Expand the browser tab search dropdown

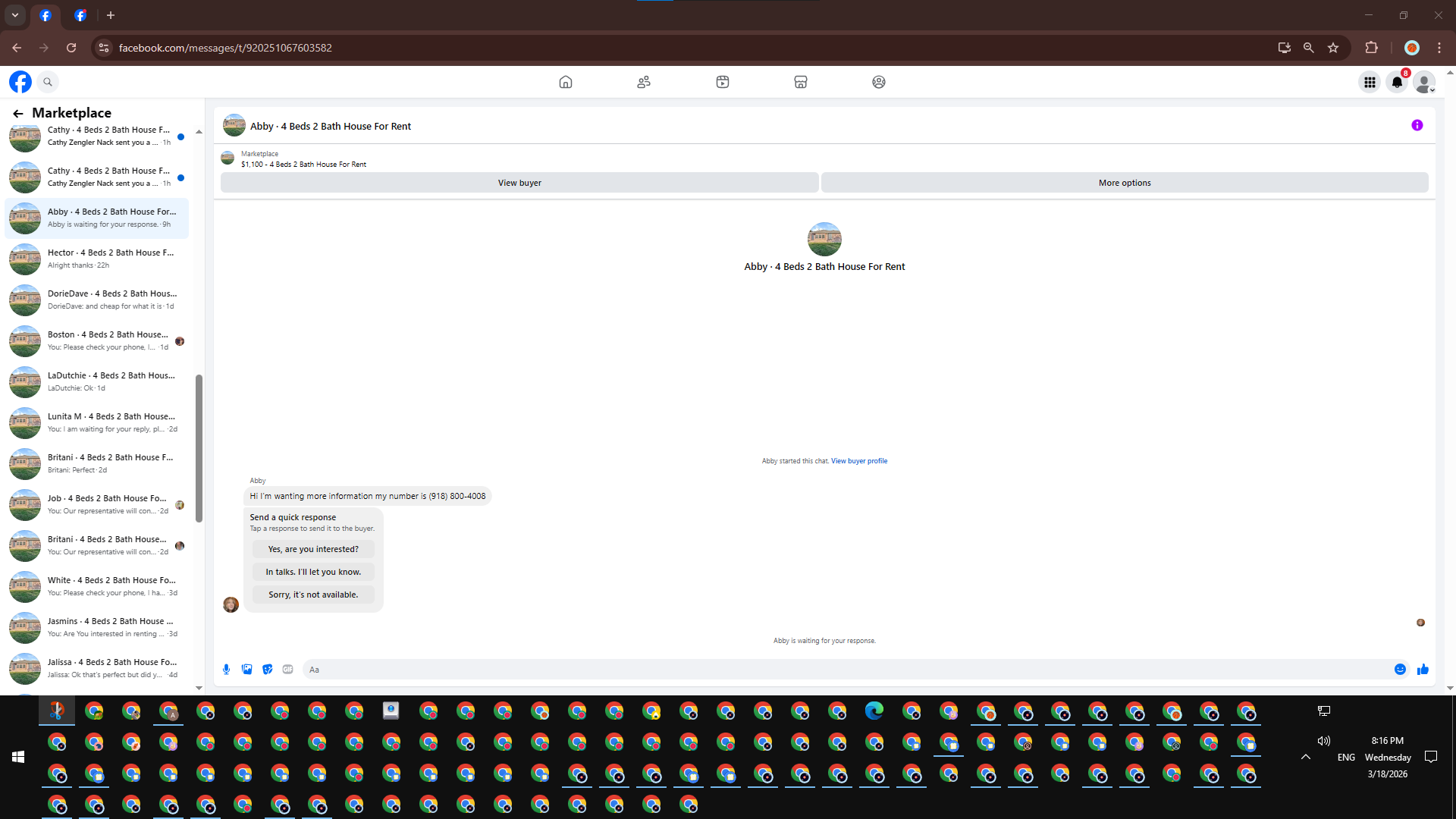(x=14, y=15)
